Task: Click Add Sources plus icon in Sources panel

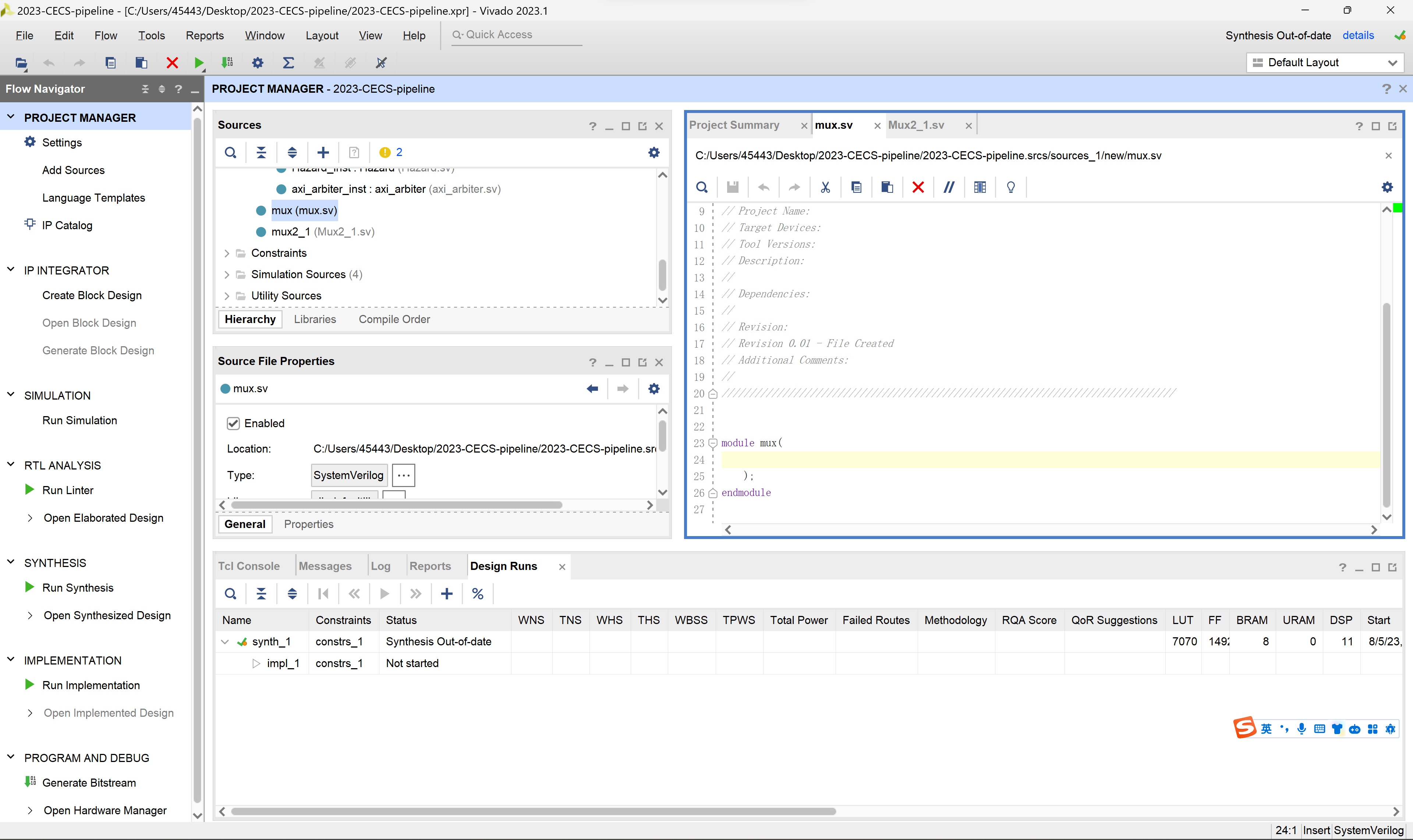Action: 323,152
